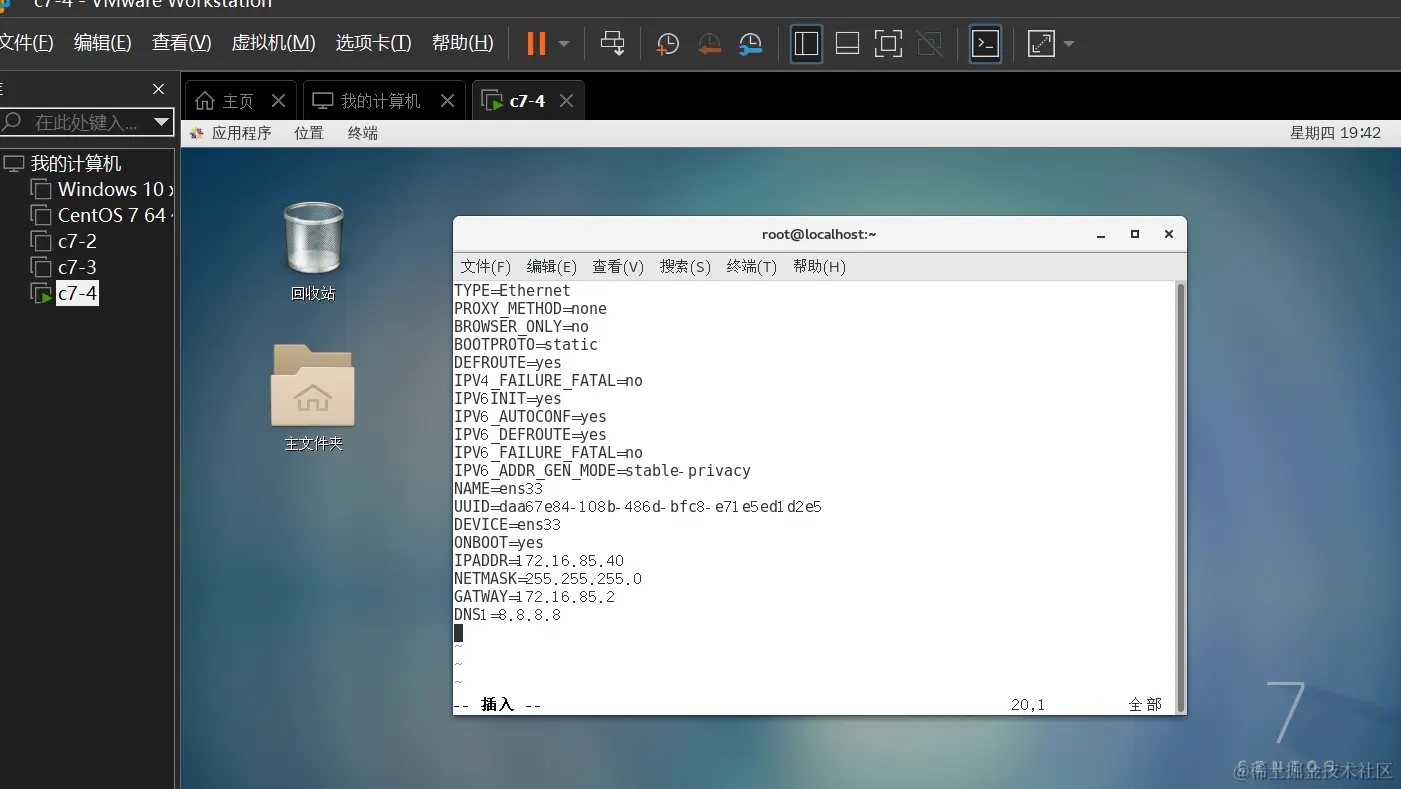This screenshot has height=789, width=1401.
Task: Select the 回收站 trash desktop icon
Action: tap(313, 251)
